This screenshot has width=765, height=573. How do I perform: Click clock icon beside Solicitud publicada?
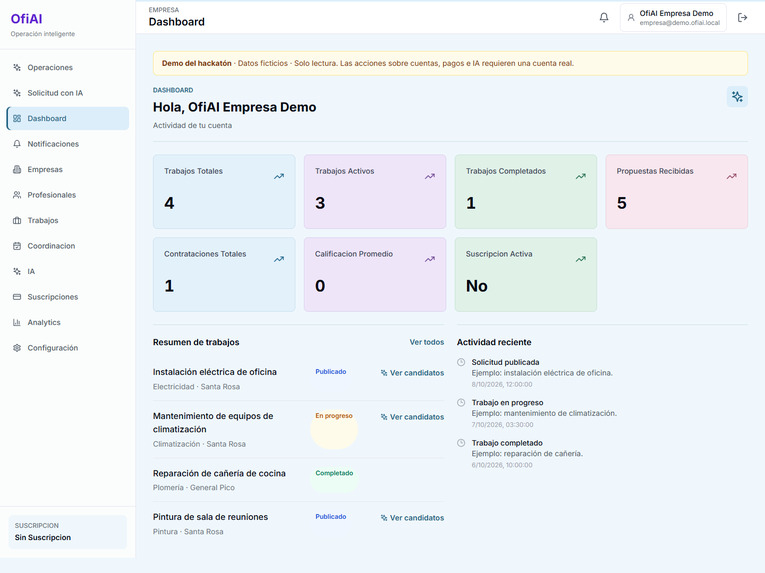point(461,362)
